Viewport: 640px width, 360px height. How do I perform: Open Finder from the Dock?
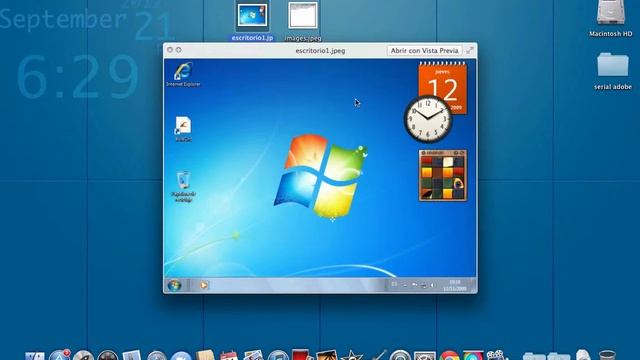(35, 356)
